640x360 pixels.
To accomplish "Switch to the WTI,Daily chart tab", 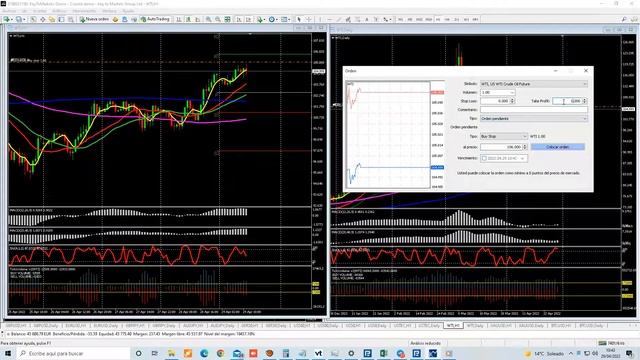I will pos(475,326).
